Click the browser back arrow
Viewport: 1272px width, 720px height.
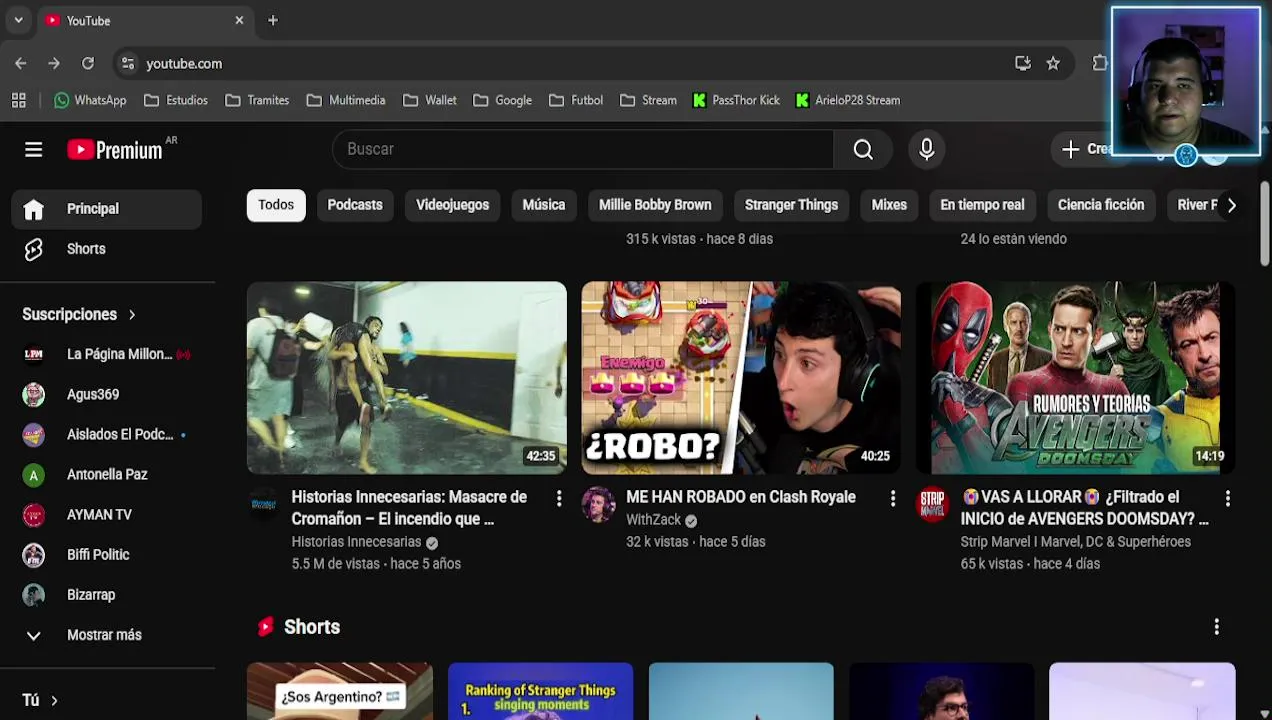pyautogui.click(x=21, y=63)
